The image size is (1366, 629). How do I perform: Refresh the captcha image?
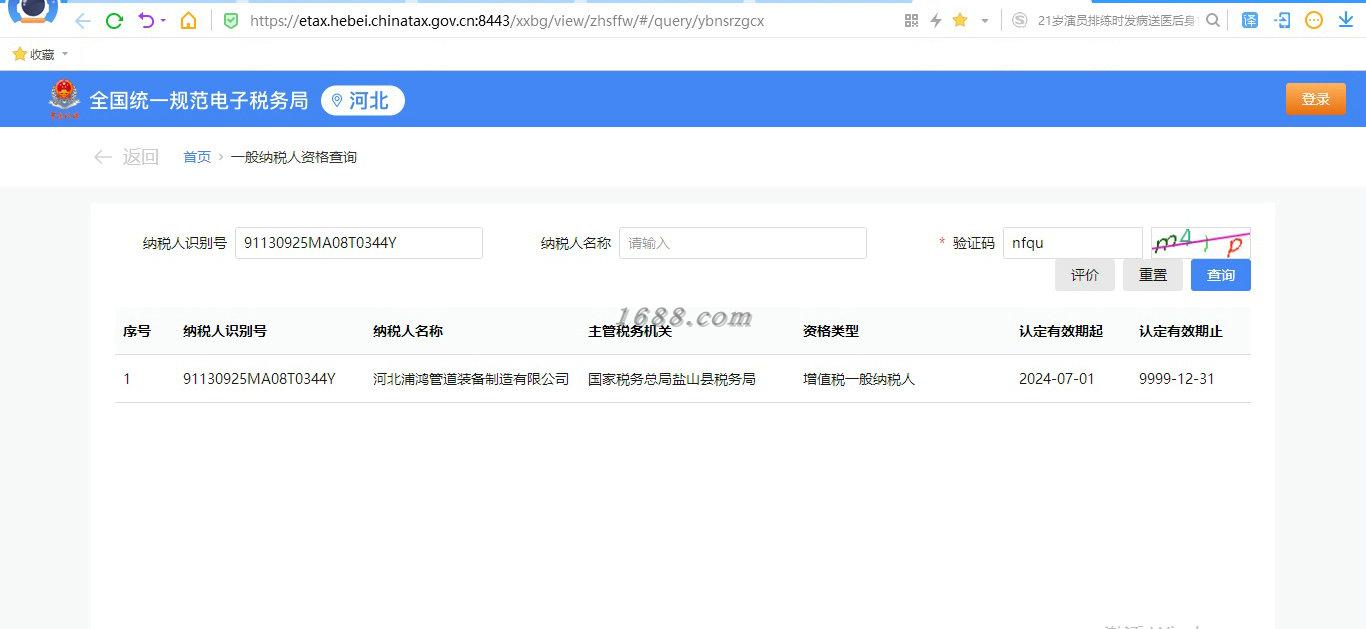click(x=1201, y=243)
